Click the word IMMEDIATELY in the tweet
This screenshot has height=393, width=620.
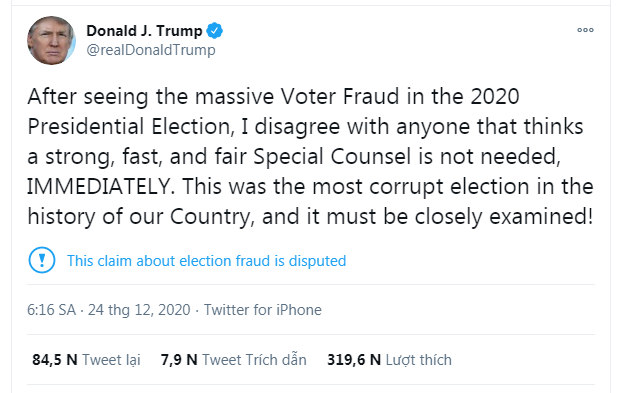(x=101, y=187)
